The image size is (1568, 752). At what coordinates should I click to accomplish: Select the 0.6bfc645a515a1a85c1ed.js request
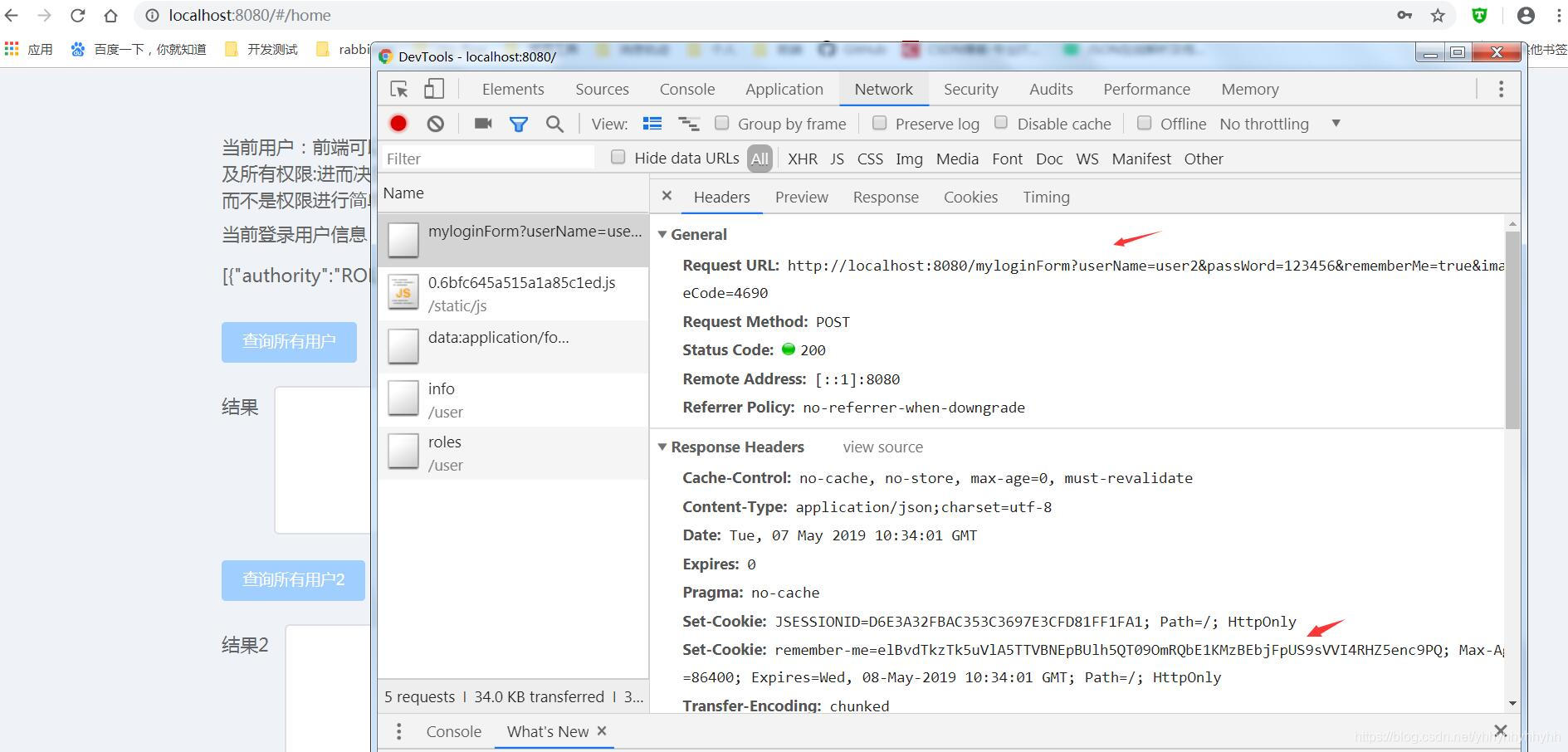[x=513, y=294]
